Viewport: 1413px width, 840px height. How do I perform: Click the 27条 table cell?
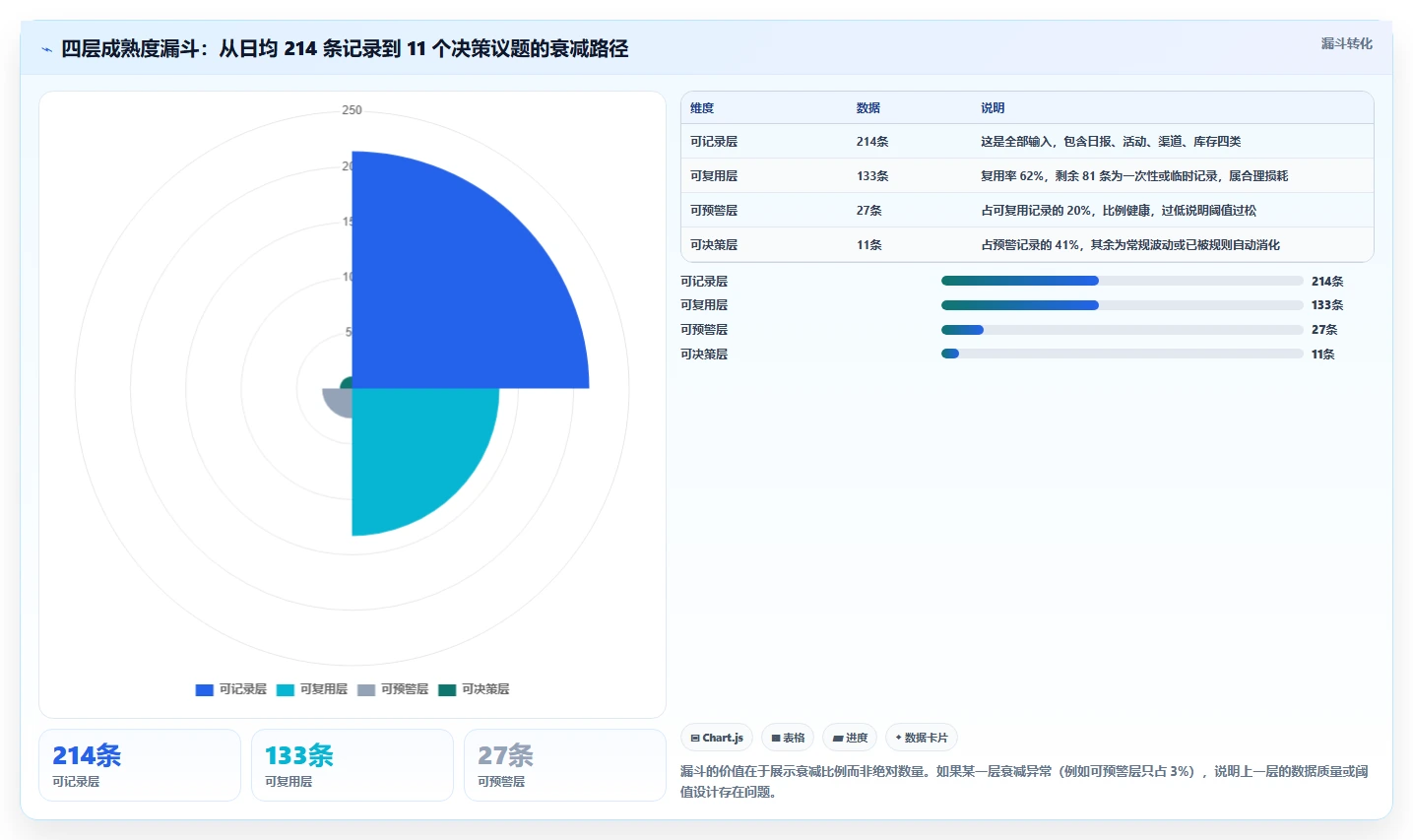tap(869, 211)
